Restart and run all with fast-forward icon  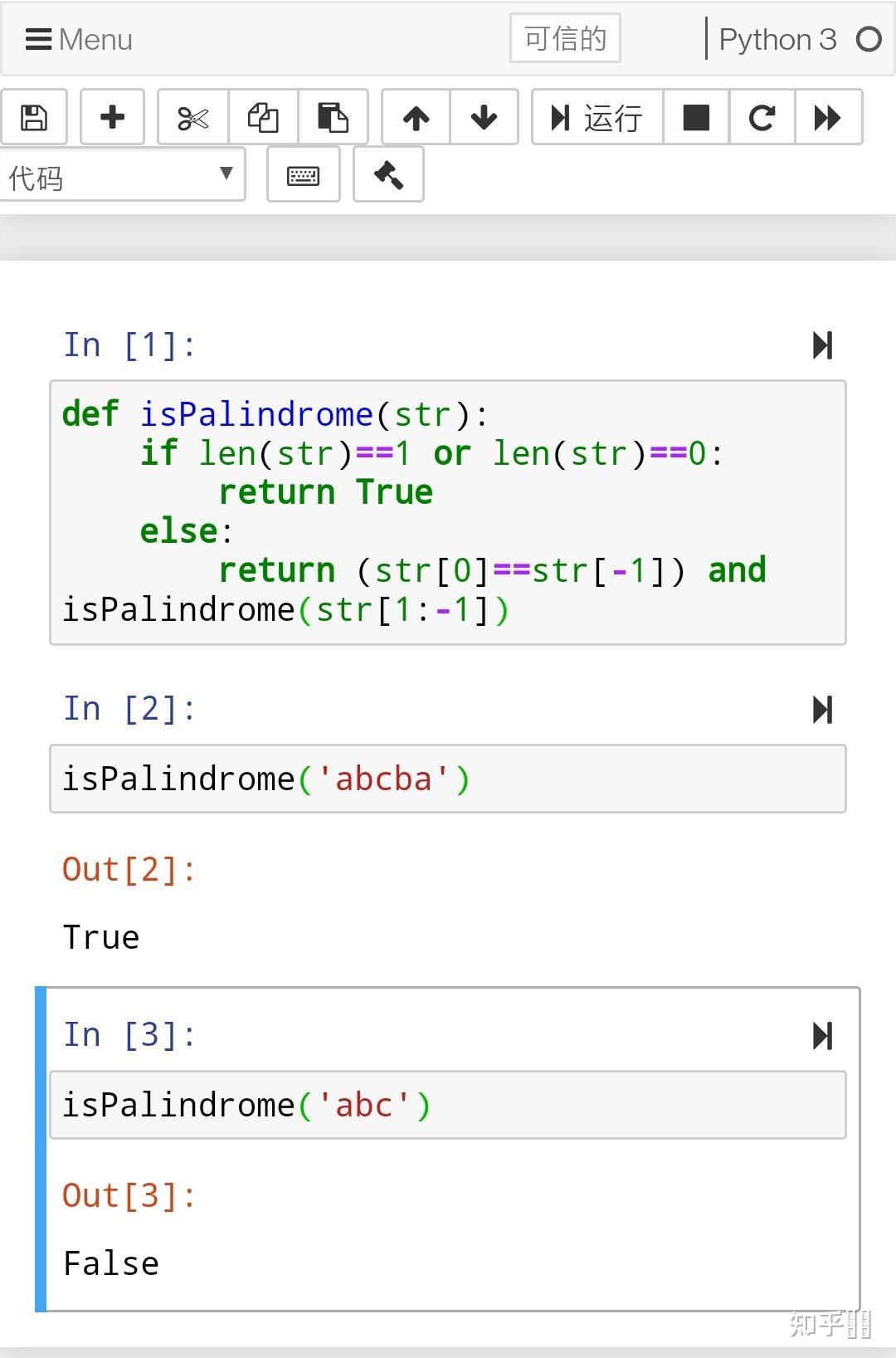[x=828, y=117]
